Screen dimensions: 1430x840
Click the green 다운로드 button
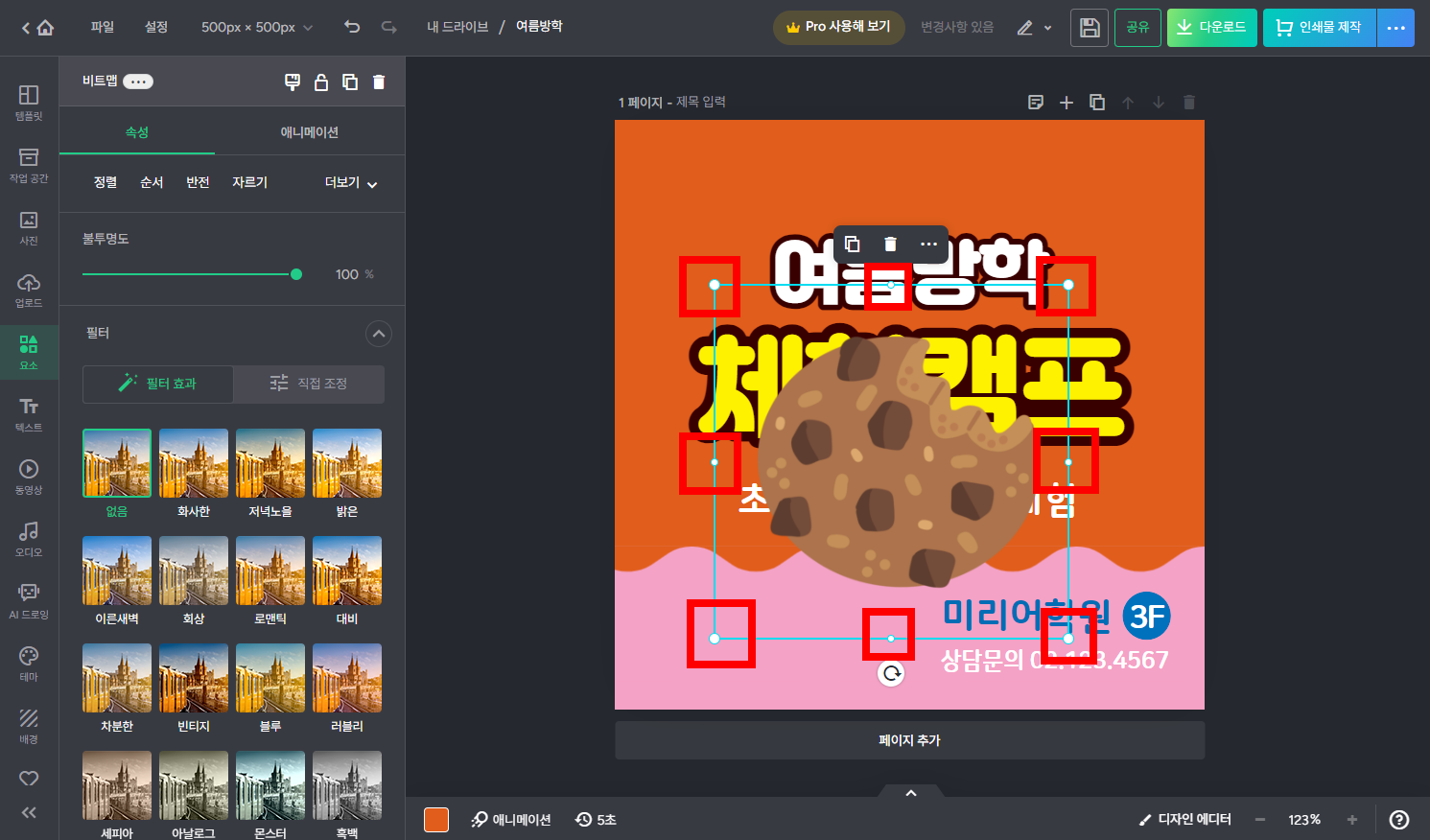1211,27
